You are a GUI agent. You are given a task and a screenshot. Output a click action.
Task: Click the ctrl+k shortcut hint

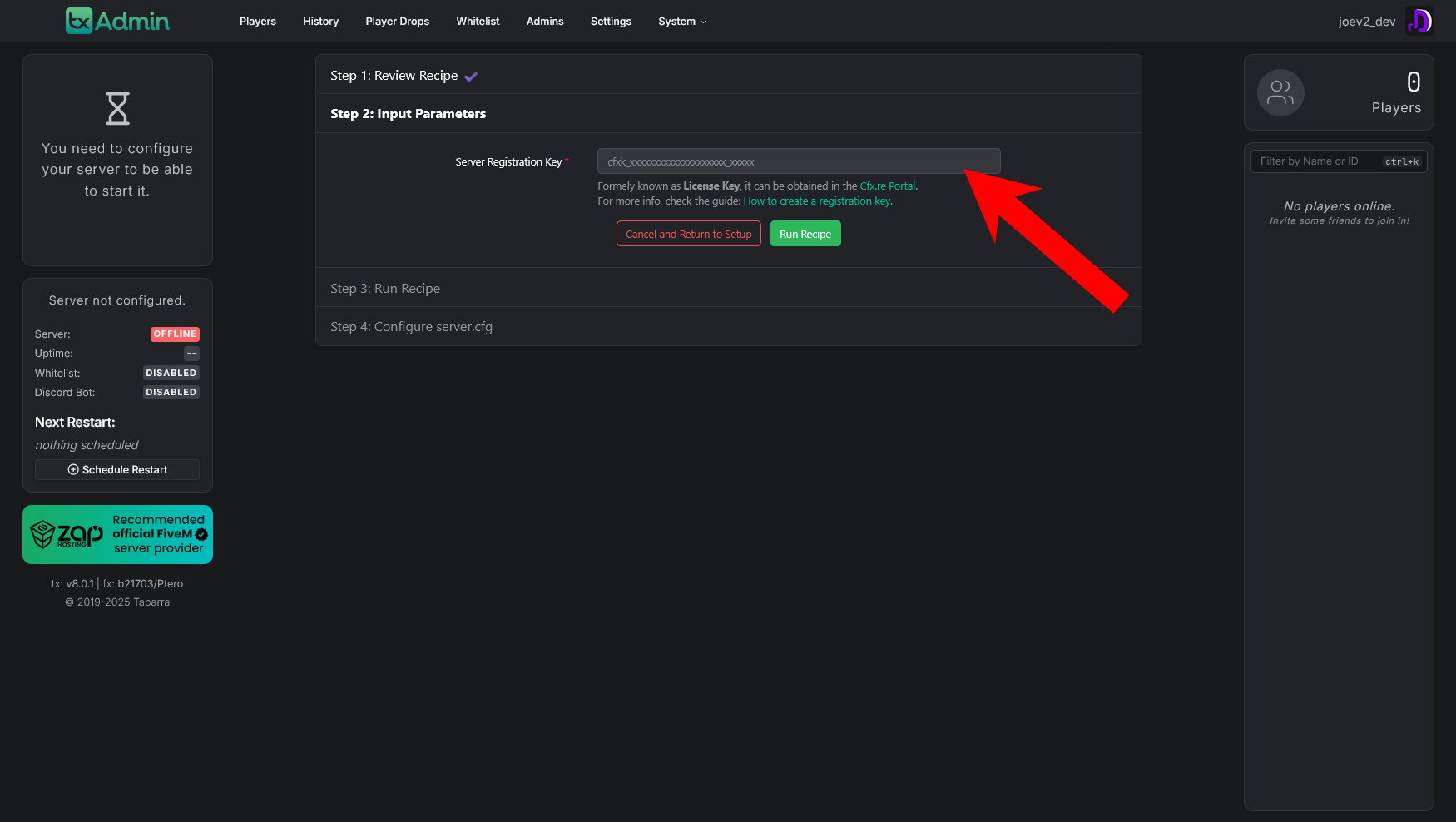pyautogui.click(x=1402, y=161)
